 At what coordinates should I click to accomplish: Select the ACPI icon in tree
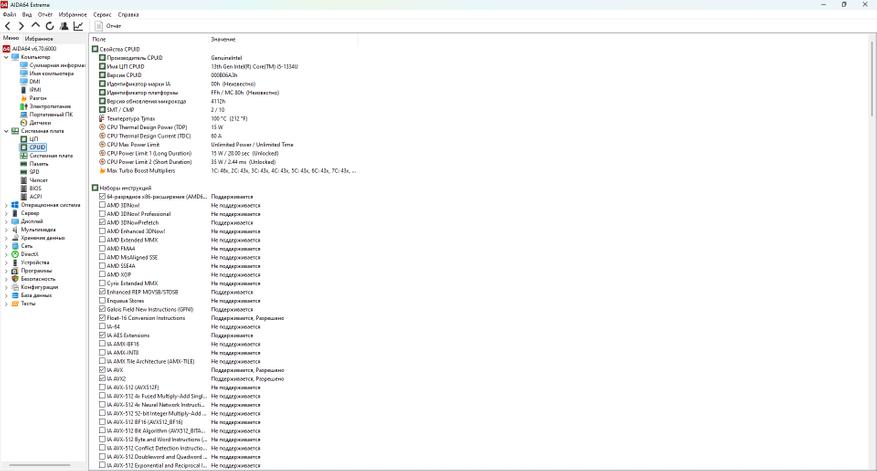click(x=23, y=196)
